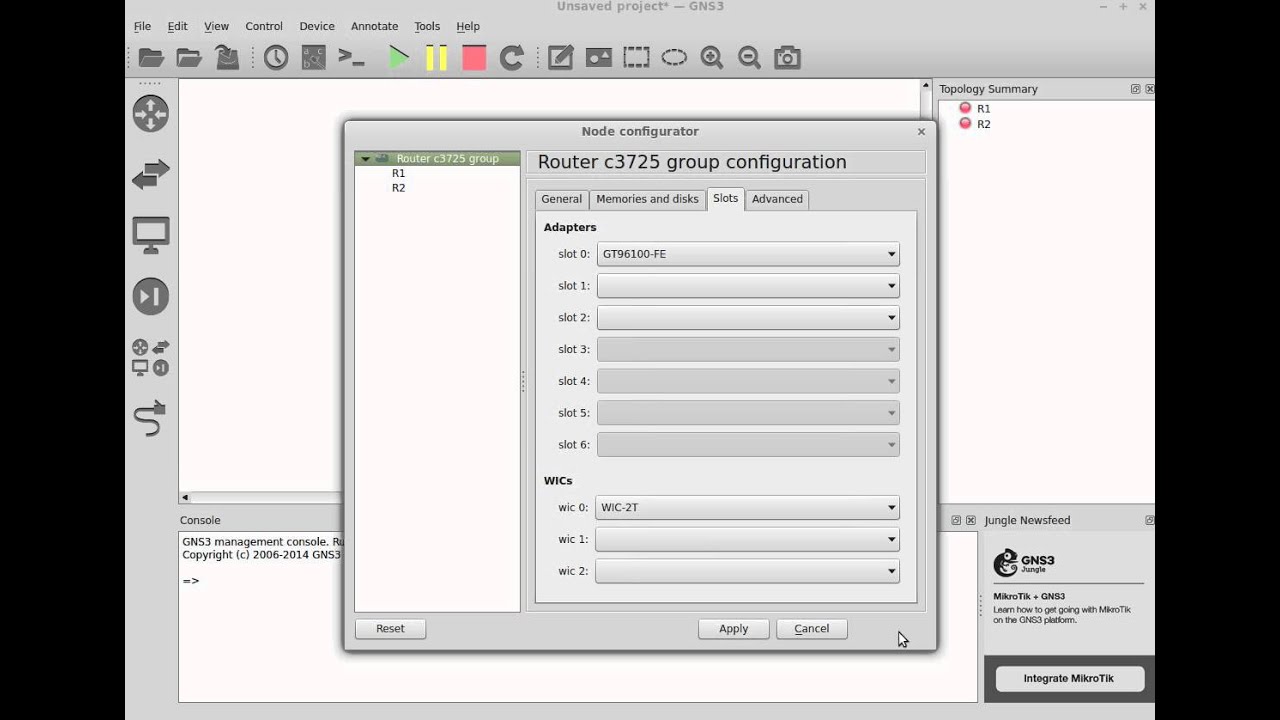This screenshot has width=1280, height=720.
Task: Browse security devices sidebar icon
Action: point(151,296)
